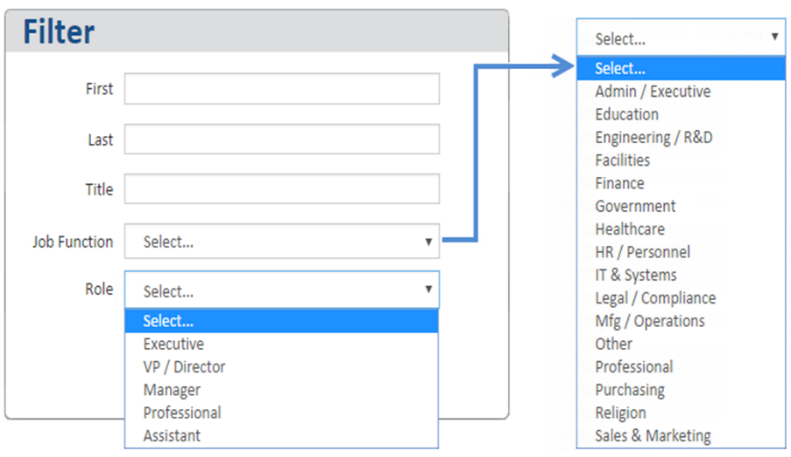Pick Finance from the job function list
This screenshot has height=457, width=791.
(681, 183)
